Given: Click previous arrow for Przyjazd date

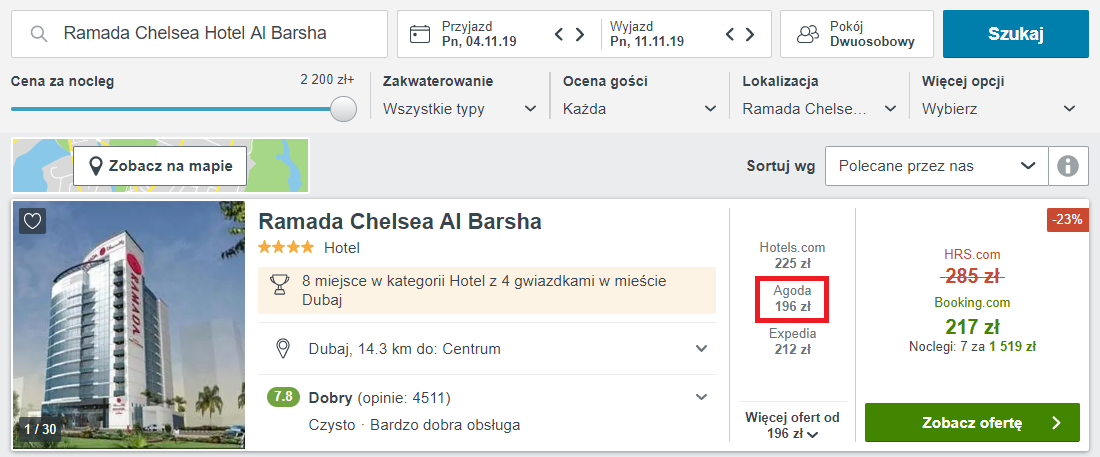Looking at the screenshot, I should point(561,35).
